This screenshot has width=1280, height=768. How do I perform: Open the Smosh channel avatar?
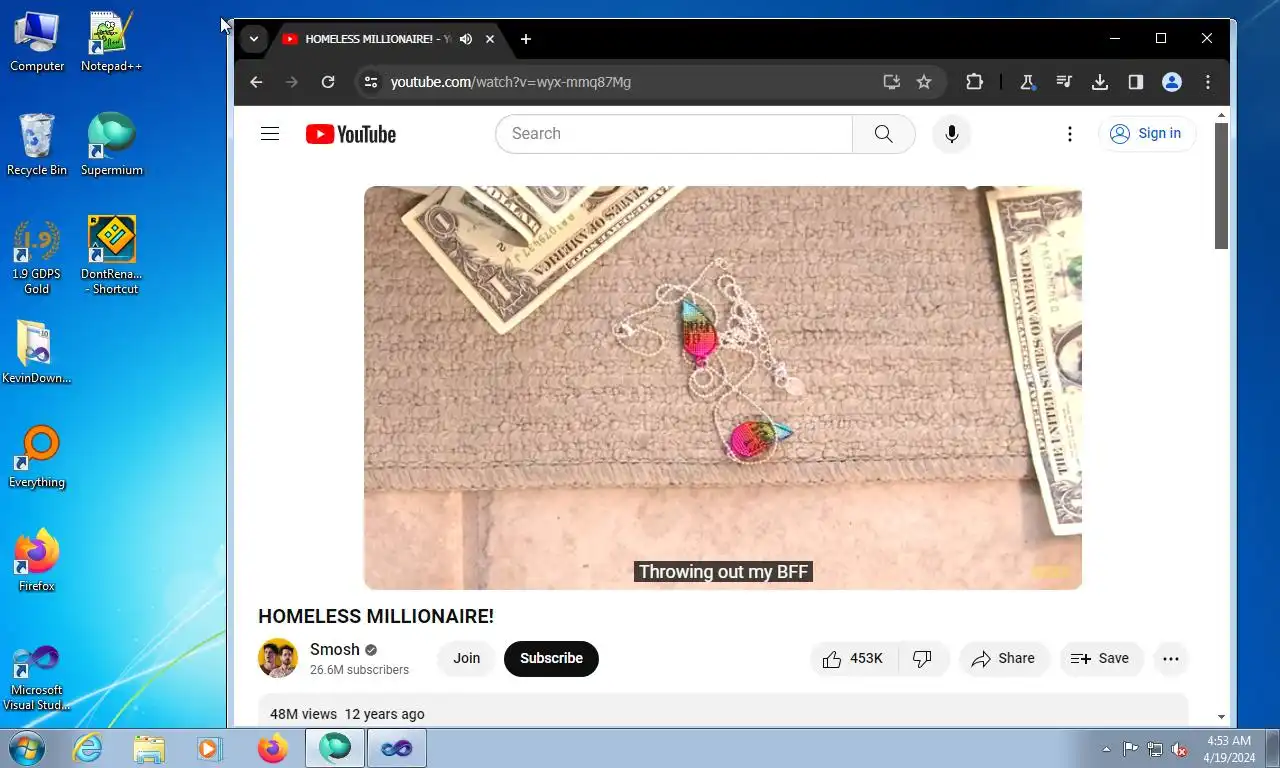[x=278, y=658]
